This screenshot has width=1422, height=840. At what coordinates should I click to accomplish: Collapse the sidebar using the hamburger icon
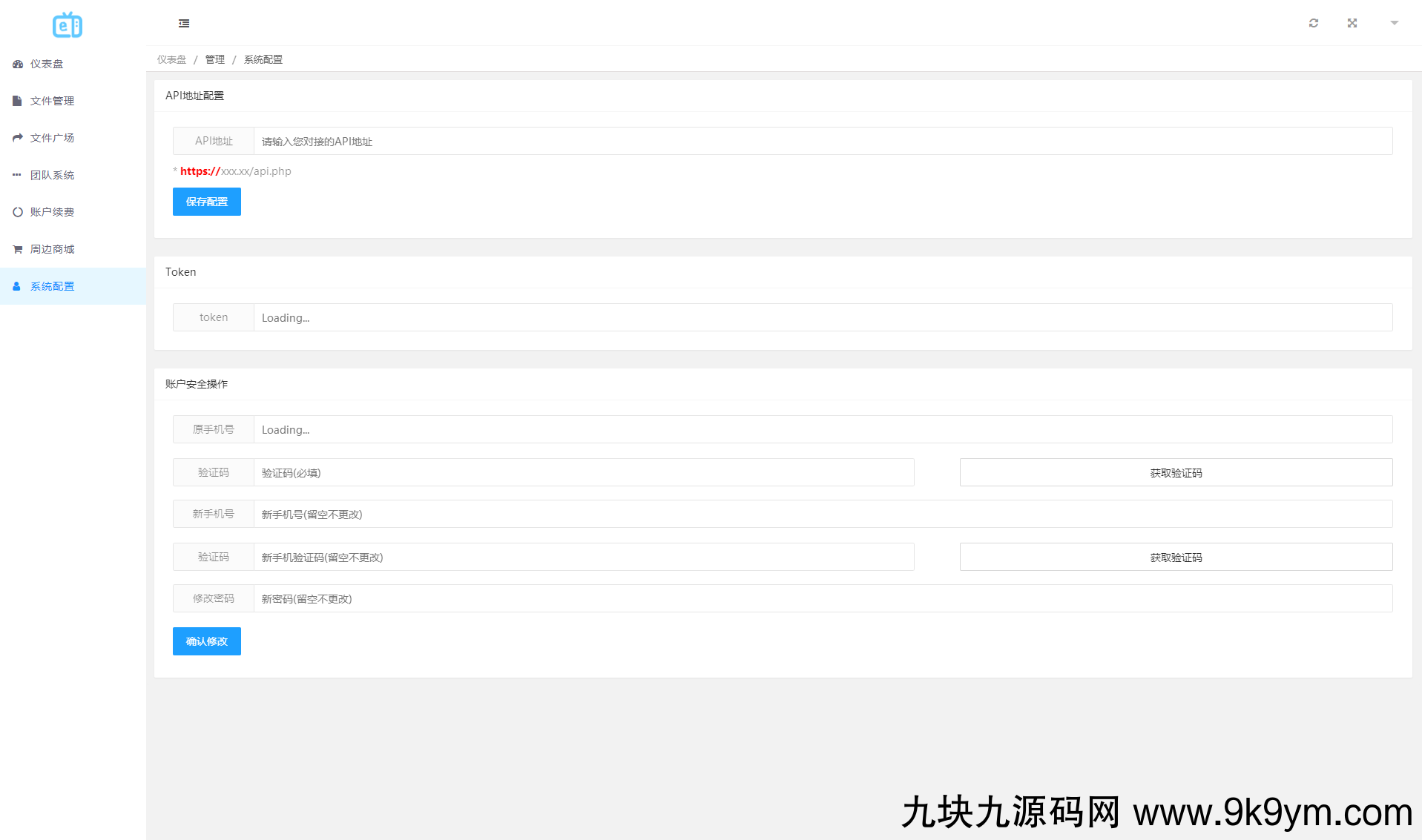coord(184,23)
